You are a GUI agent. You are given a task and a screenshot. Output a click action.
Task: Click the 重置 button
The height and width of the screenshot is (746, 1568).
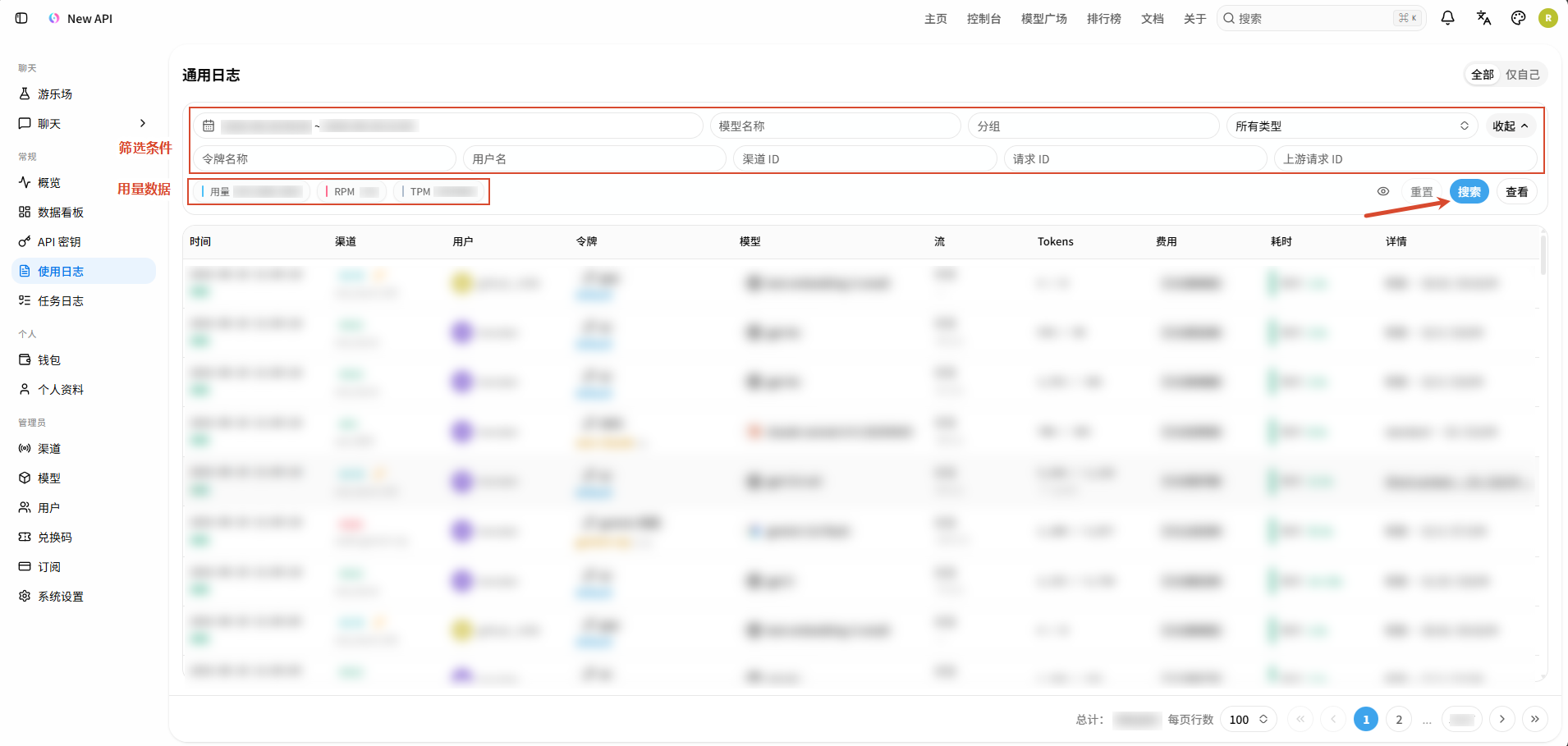1422,192
